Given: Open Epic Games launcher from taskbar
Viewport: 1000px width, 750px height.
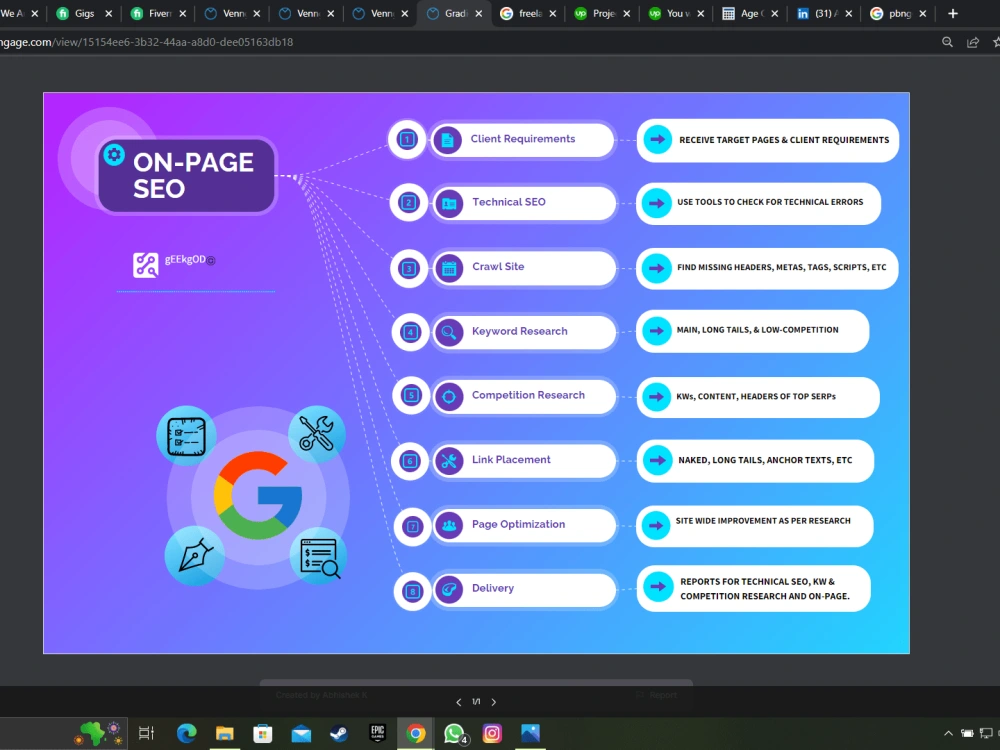Looking at the screenshot, I should (378, 733).
